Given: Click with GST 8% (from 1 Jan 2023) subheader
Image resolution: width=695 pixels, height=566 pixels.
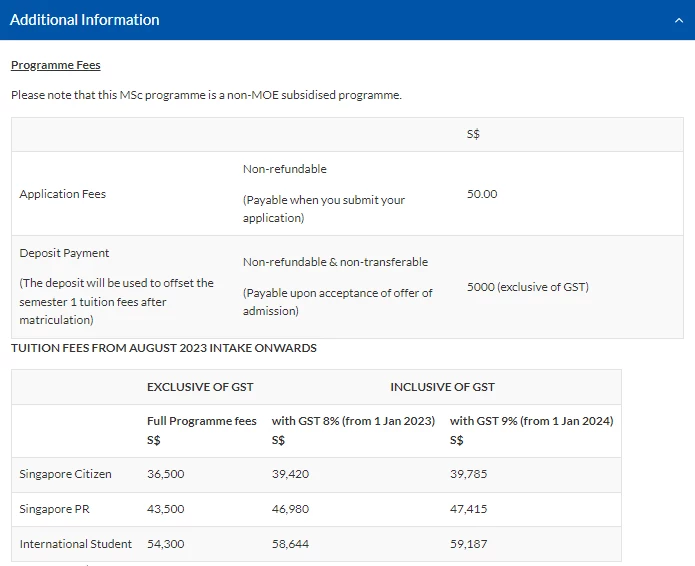Looking at the screenshot, I should [x=353, y=430].
